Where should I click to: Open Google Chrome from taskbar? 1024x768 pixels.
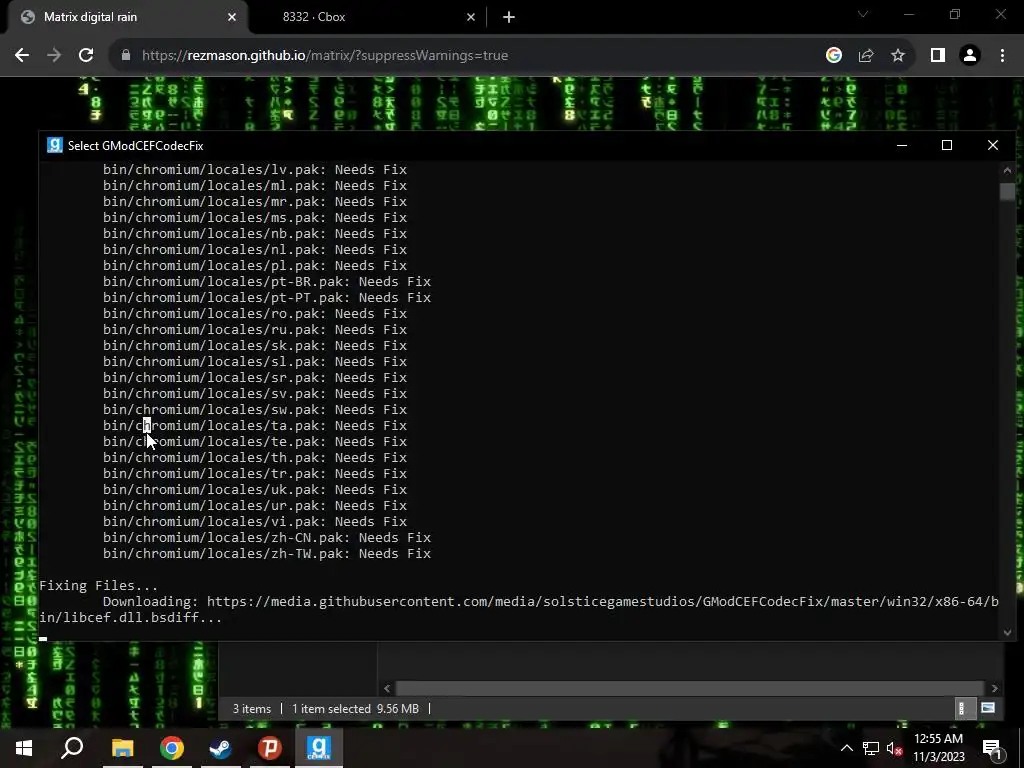click(172, 748)
